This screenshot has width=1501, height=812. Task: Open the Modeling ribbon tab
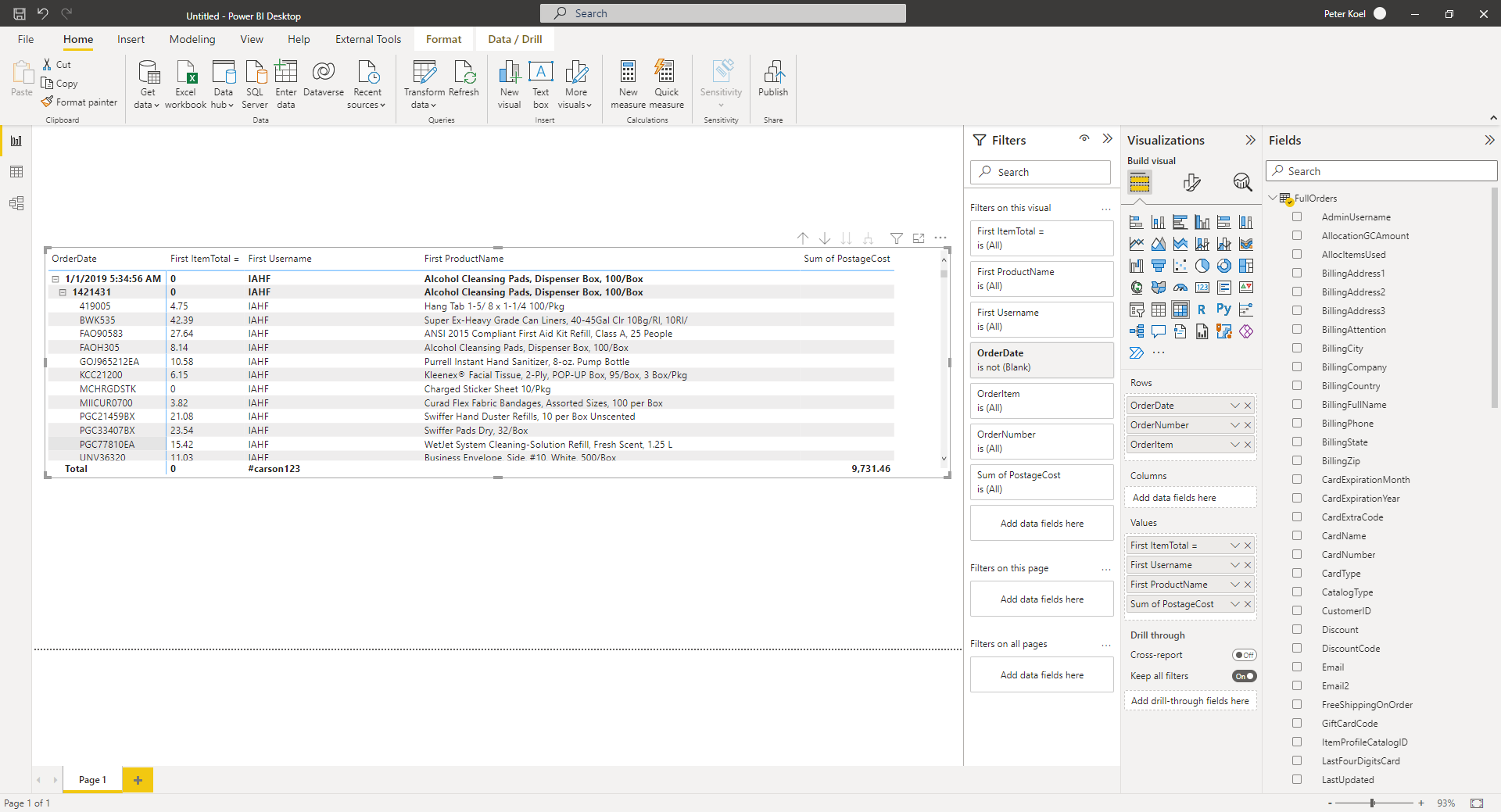pos(192,39)
